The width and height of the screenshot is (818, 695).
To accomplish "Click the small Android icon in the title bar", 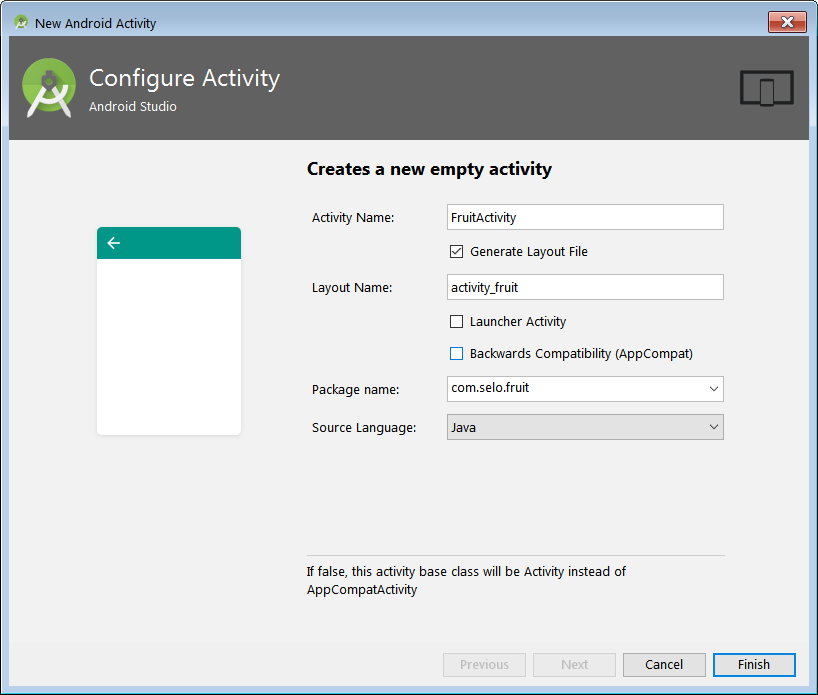I will pyautogui.click(x=21, y=22).
